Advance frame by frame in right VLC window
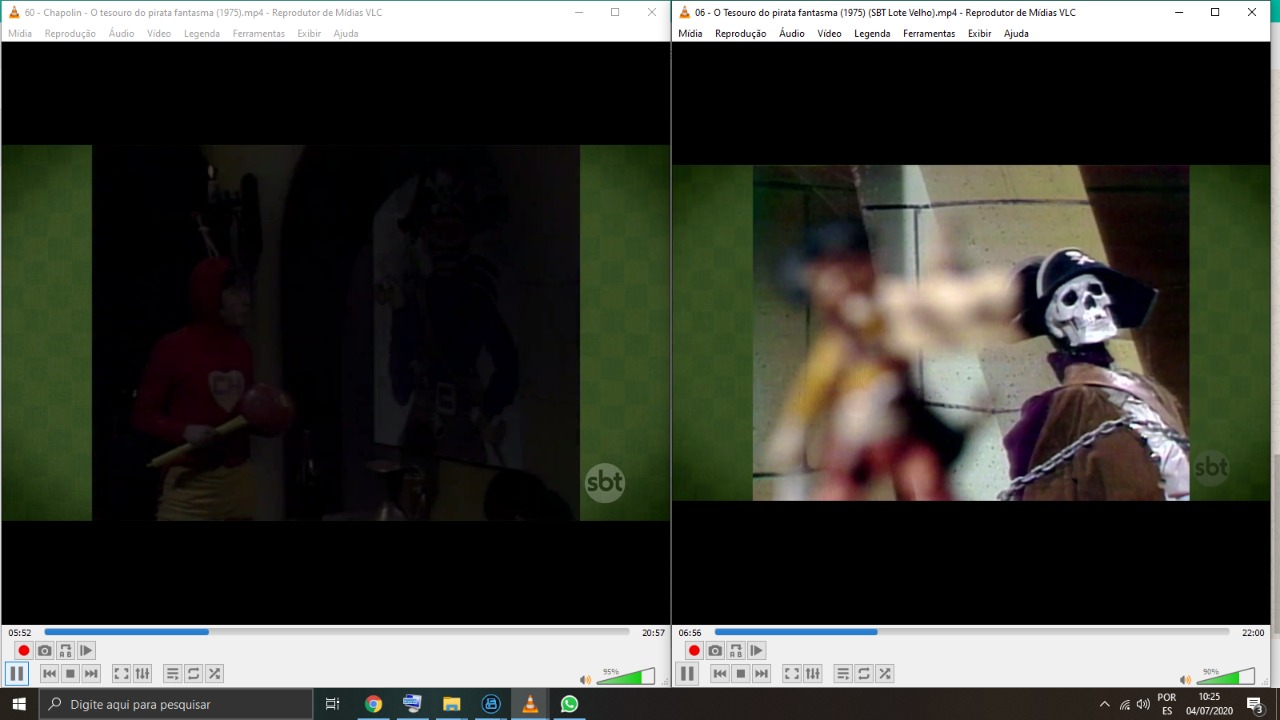This screenshot has width=1280, height=720. pyautogui.click(x=757, y=651)
